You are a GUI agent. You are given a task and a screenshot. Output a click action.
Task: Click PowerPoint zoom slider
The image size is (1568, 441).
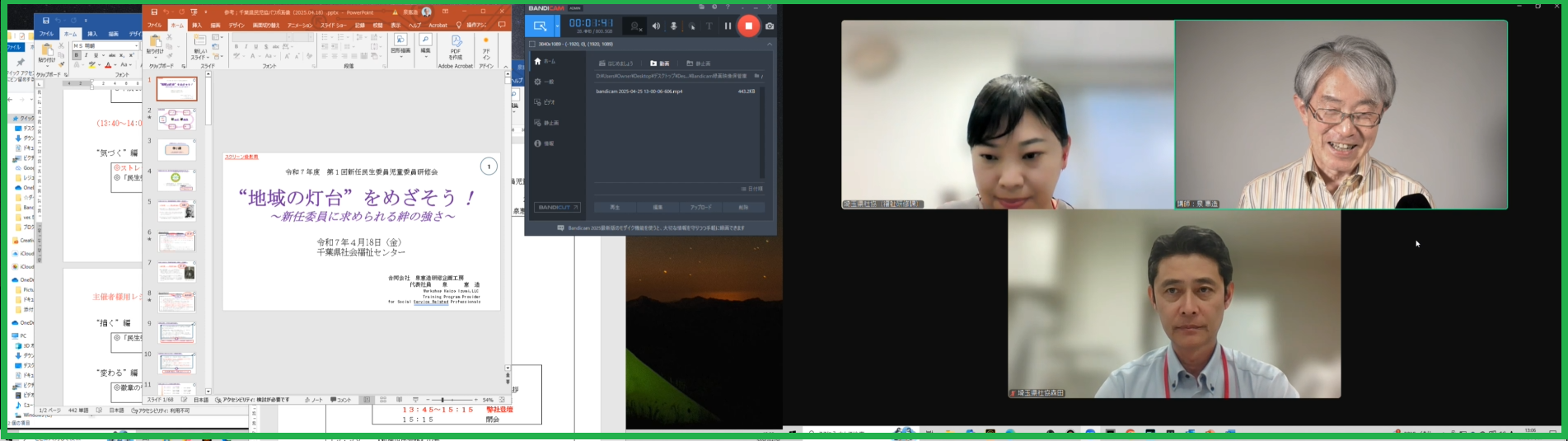(x=451, y=400)
